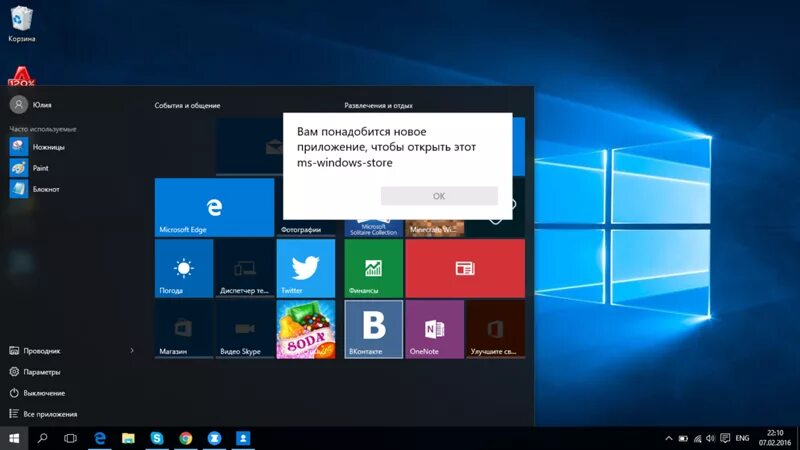Open the volume tray icon
800x450 pixels.
point(711,438)
